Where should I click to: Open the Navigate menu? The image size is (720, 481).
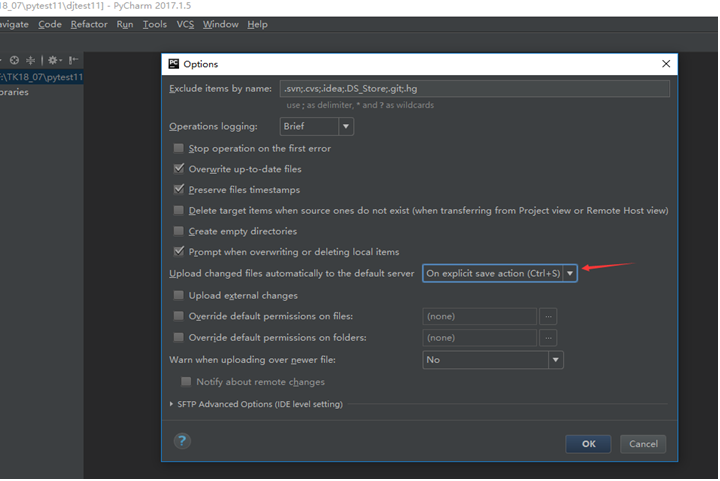pyautogui.click(x=14, y=24)
